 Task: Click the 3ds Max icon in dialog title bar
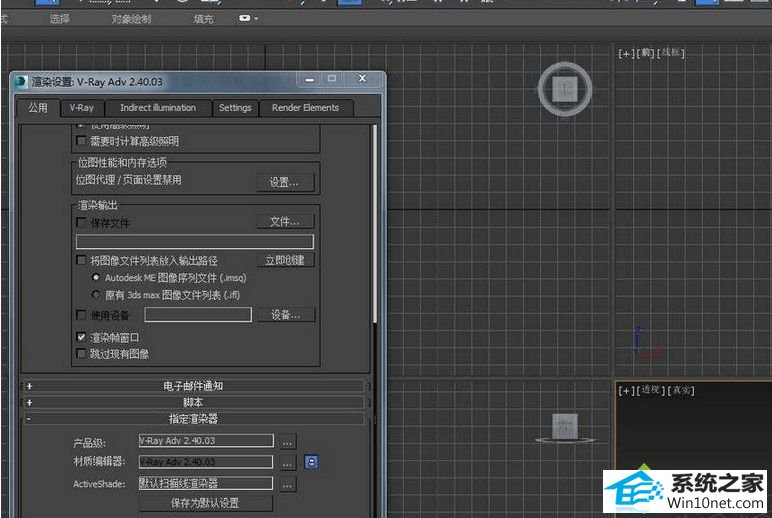[20, 82]
